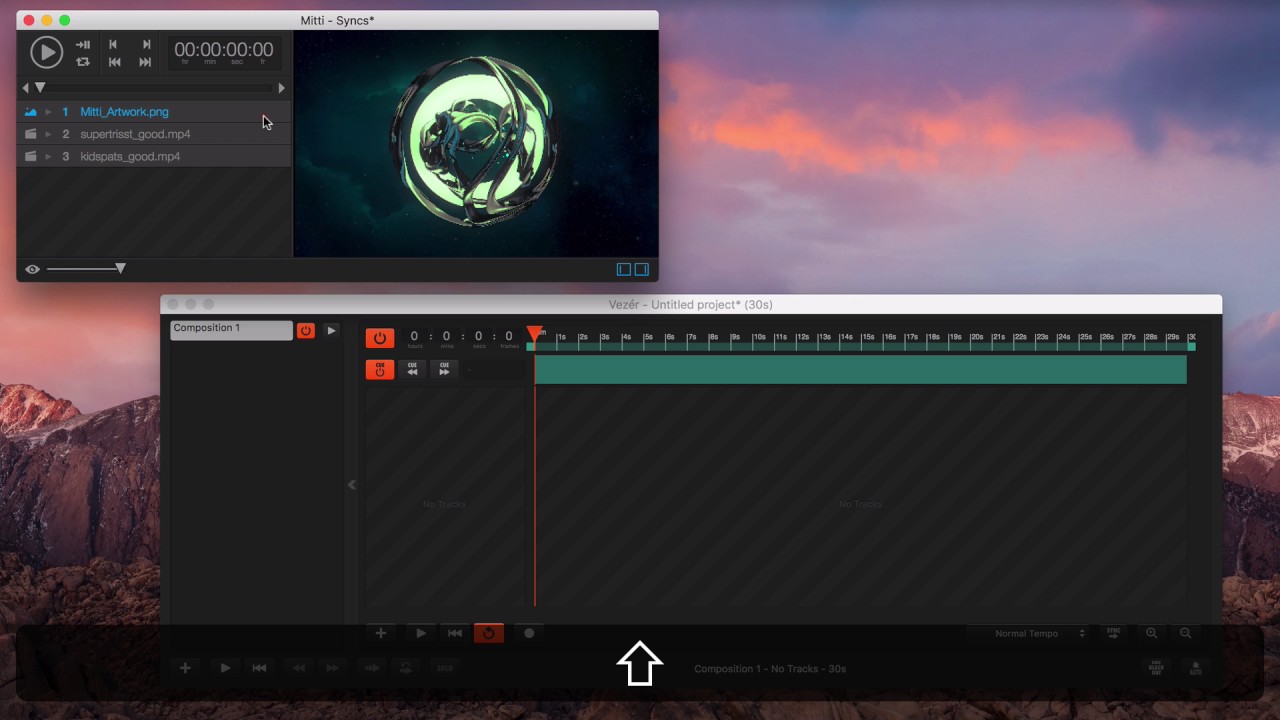Step back one frame in Mitti

(x=113, y=44)
